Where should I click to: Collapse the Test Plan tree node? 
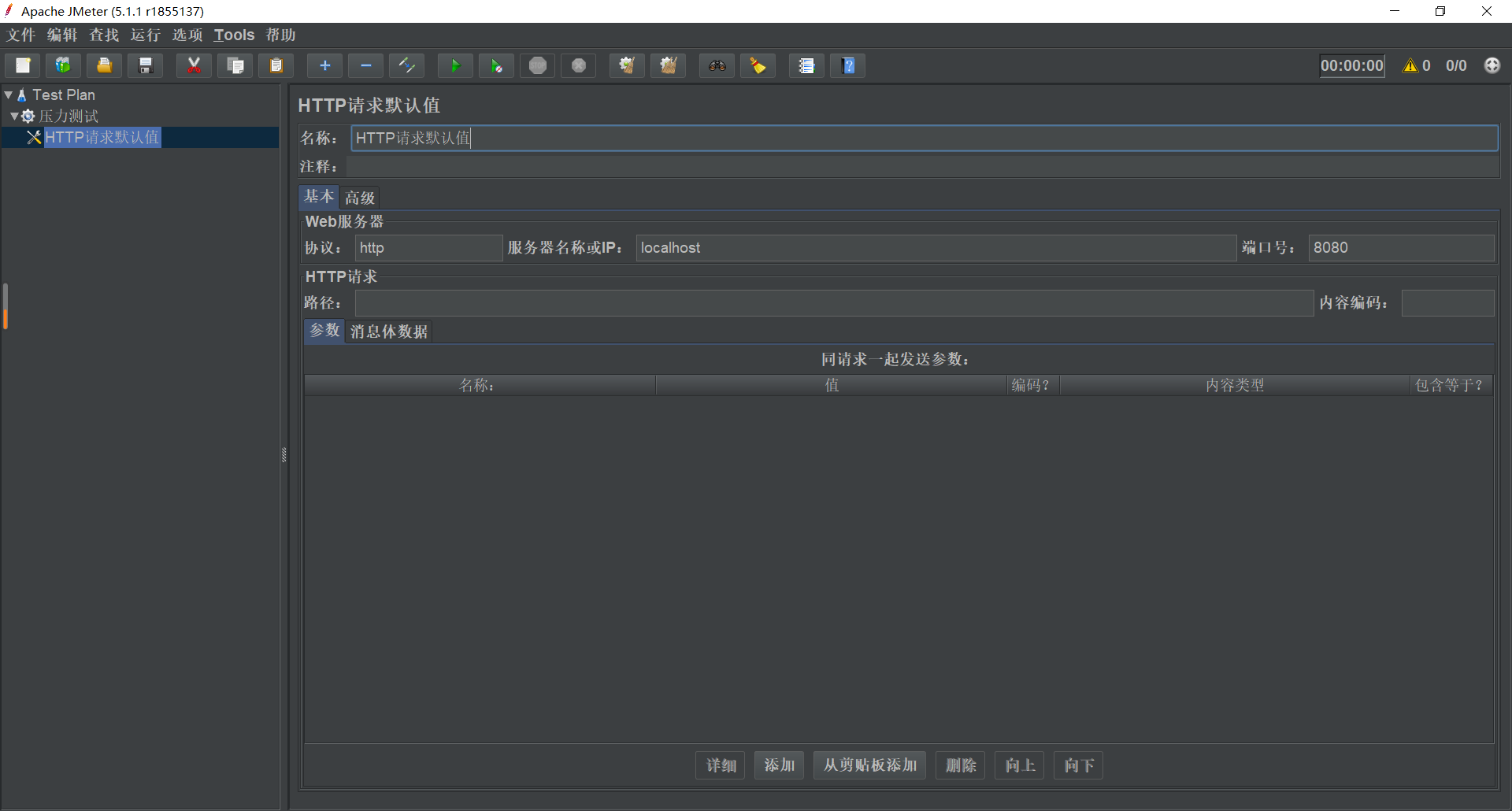9,94
